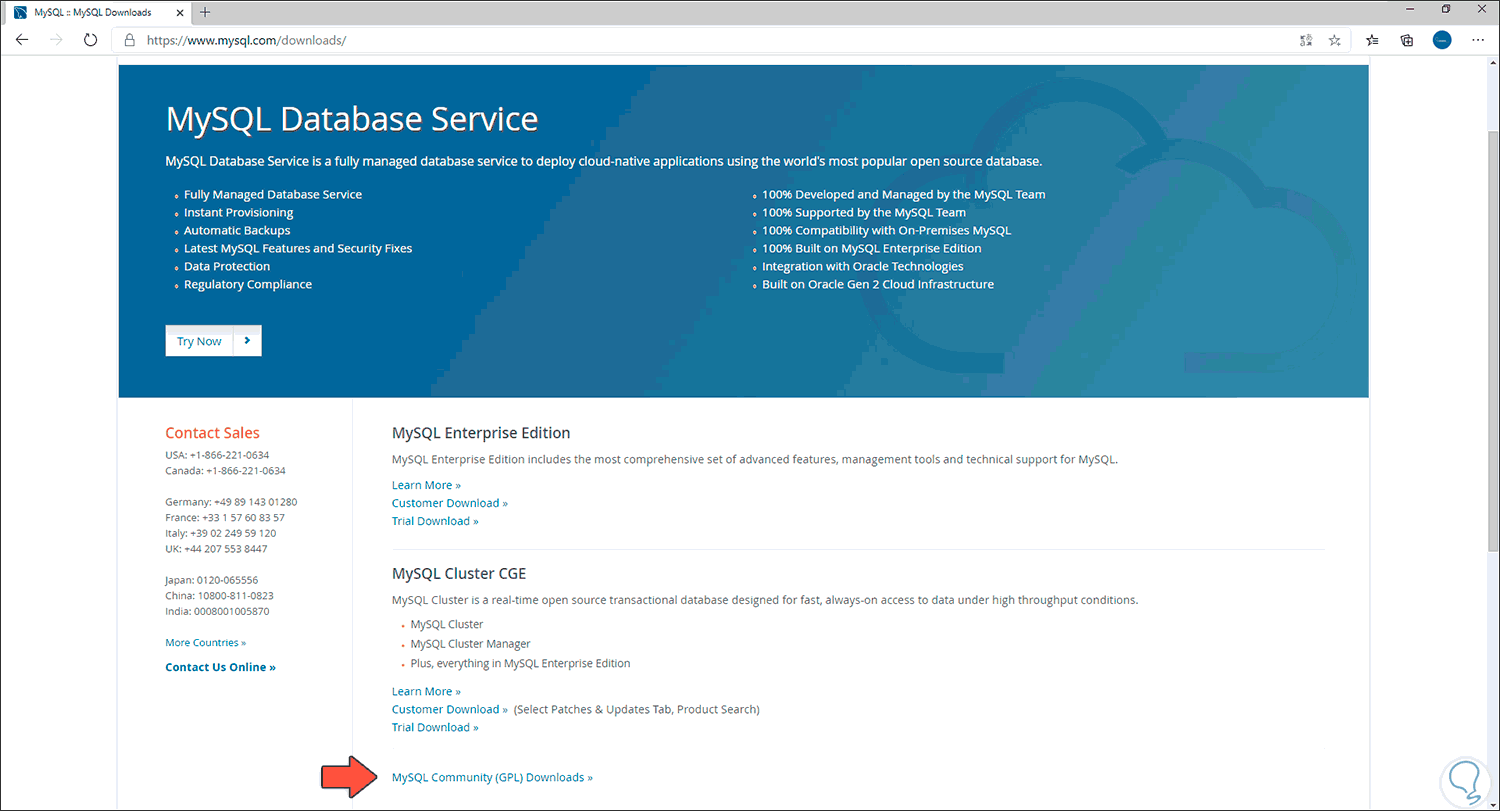Click the 'MySQL Enterprise Edition' section heading
1500x811 pixels.
[481, 433]
